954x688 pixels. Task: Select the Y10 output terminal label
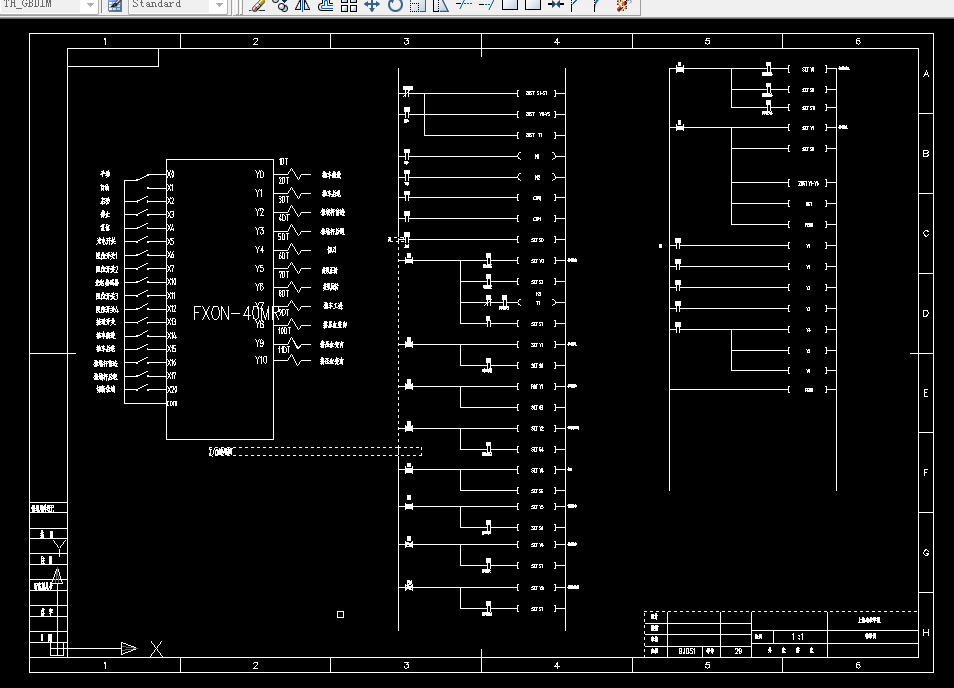[261, 360]
